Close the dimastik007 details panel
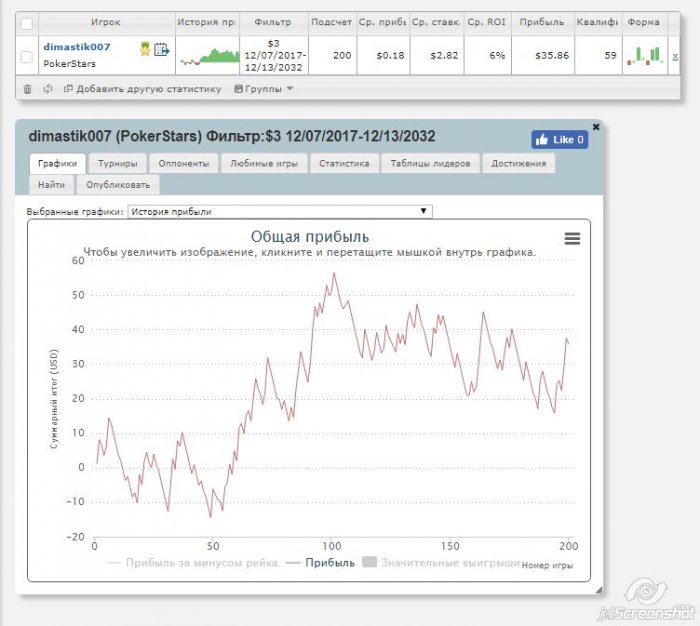Screen dimensions: 700x626 tap(596, 127)
